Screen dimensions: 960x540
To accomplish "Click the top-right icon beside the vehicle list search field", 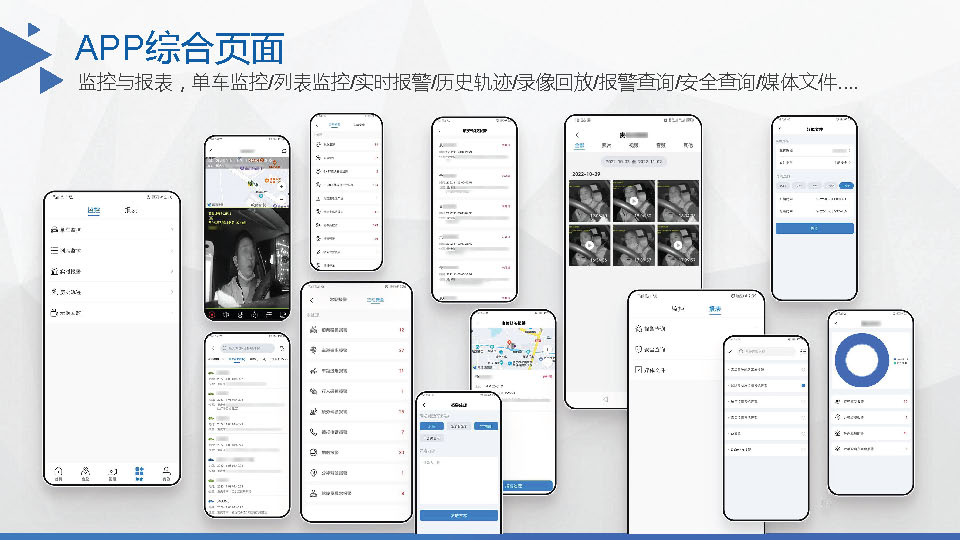I will (282, 348).
